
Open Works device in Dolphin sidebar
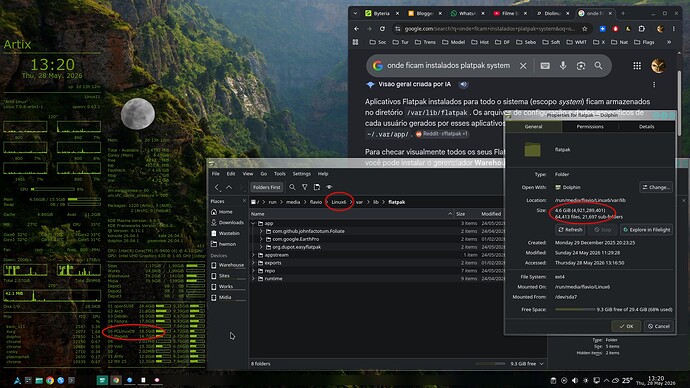[x=228, y=286]
